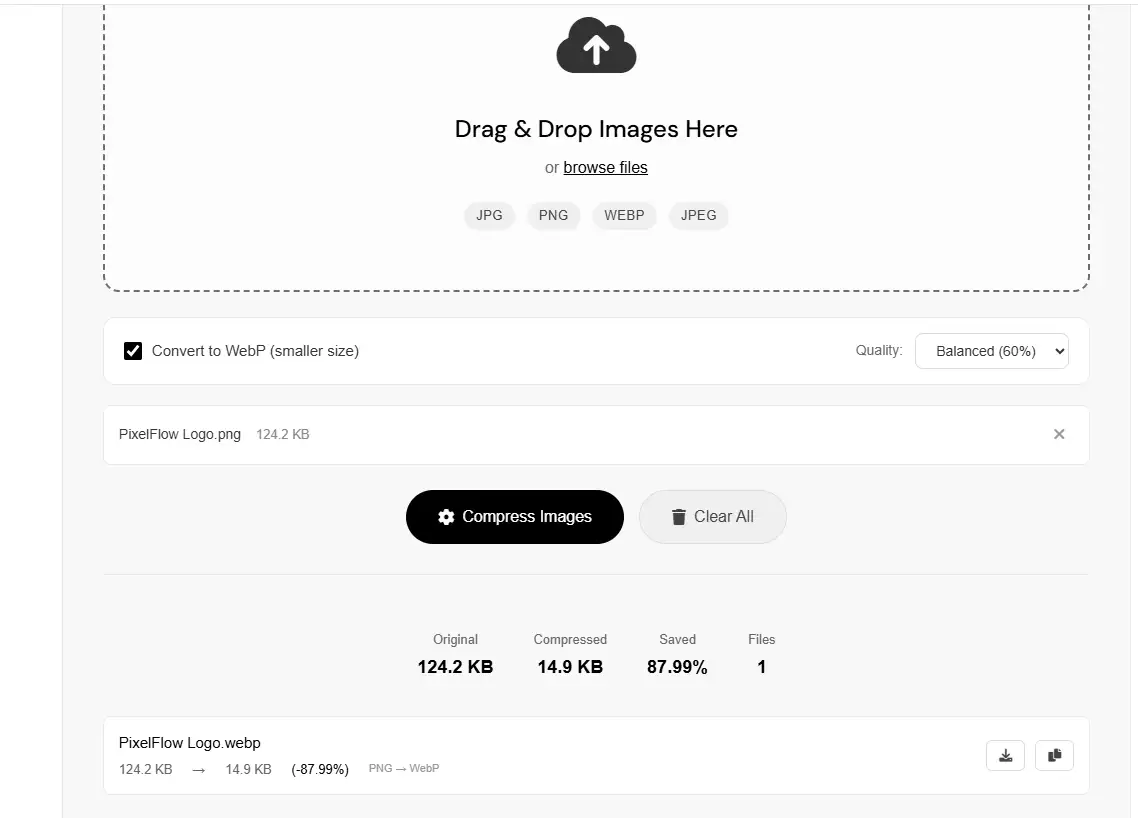The image size is (1138, 818).
Task: Uncheck the Convert to WebP checkbox
Action: tap(133, 351)
